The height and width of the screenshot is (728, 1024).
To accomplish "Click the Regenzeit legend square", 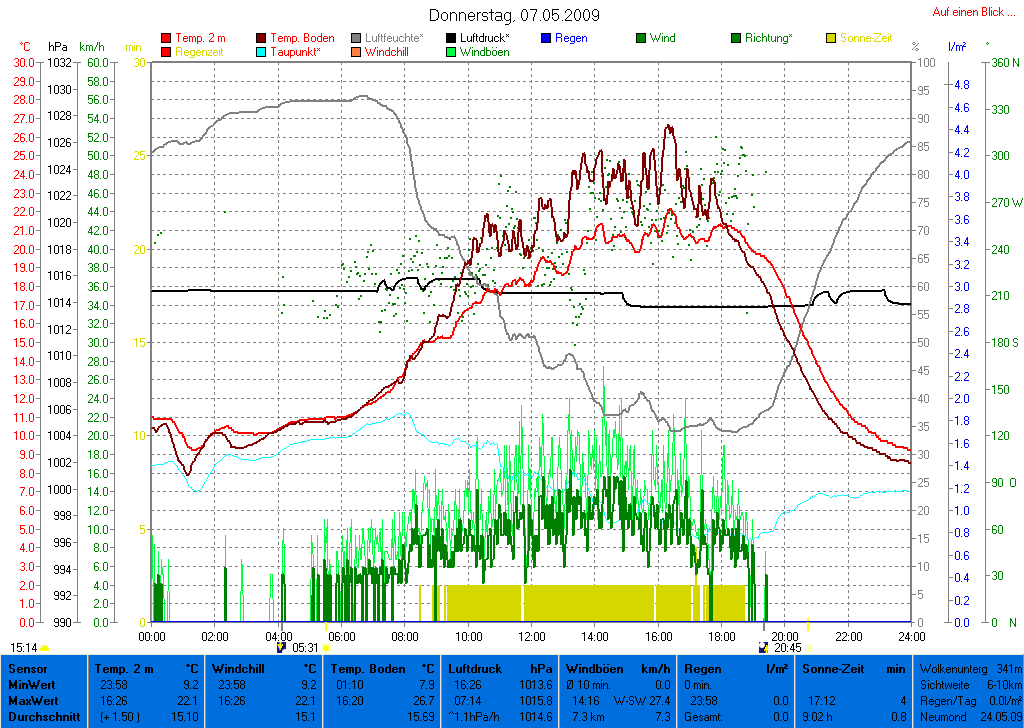I will [166, 51].
